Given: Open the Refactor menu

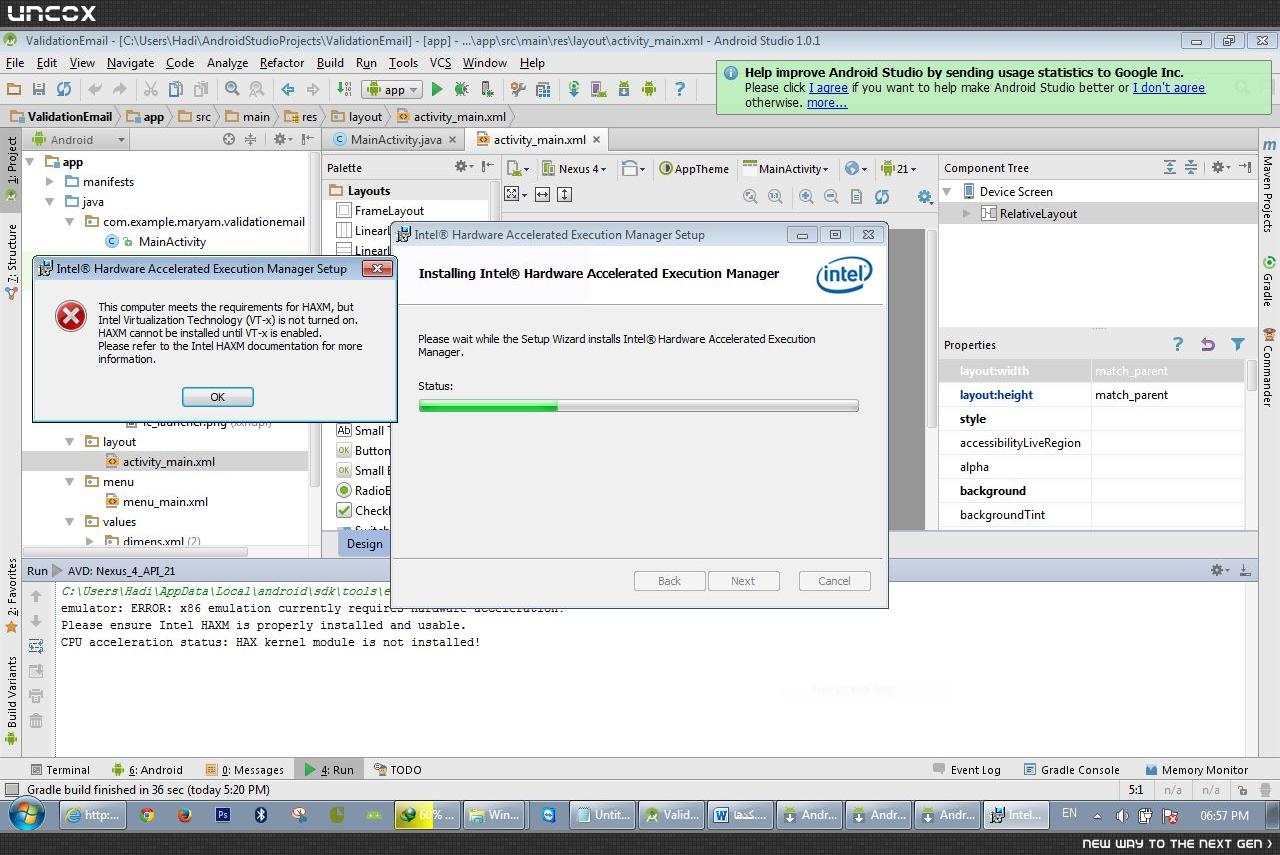Looking at the screenshot, I should click(x=282, y=62).
